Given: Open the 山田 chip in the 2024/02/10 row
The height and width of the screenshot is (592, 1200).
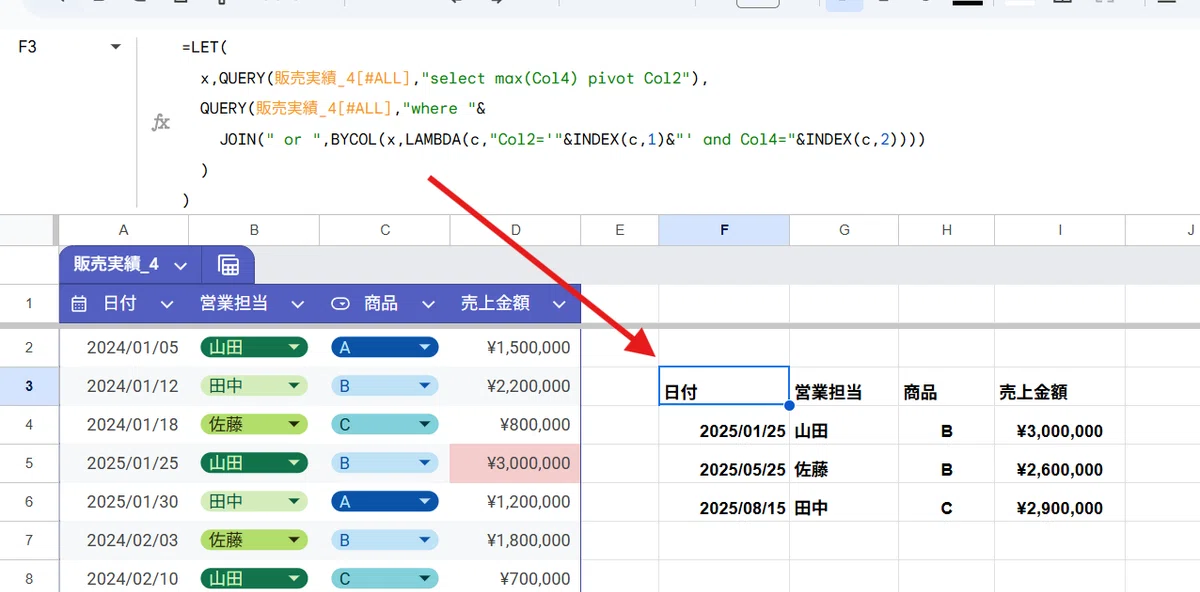Looking at the screenshot, I should [x=254, y=578].
